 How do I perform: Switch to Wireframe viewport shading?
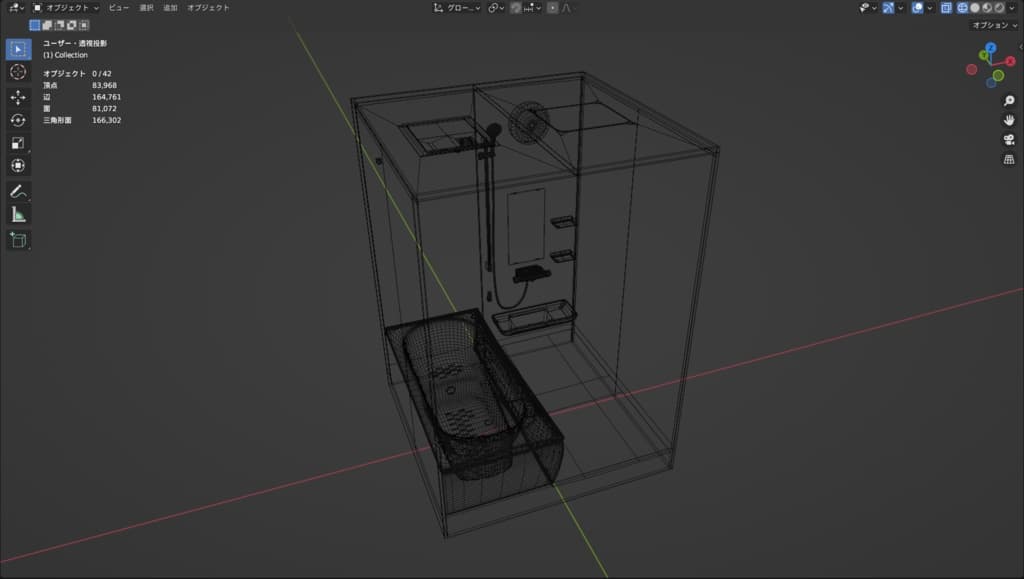coord(963,8)
